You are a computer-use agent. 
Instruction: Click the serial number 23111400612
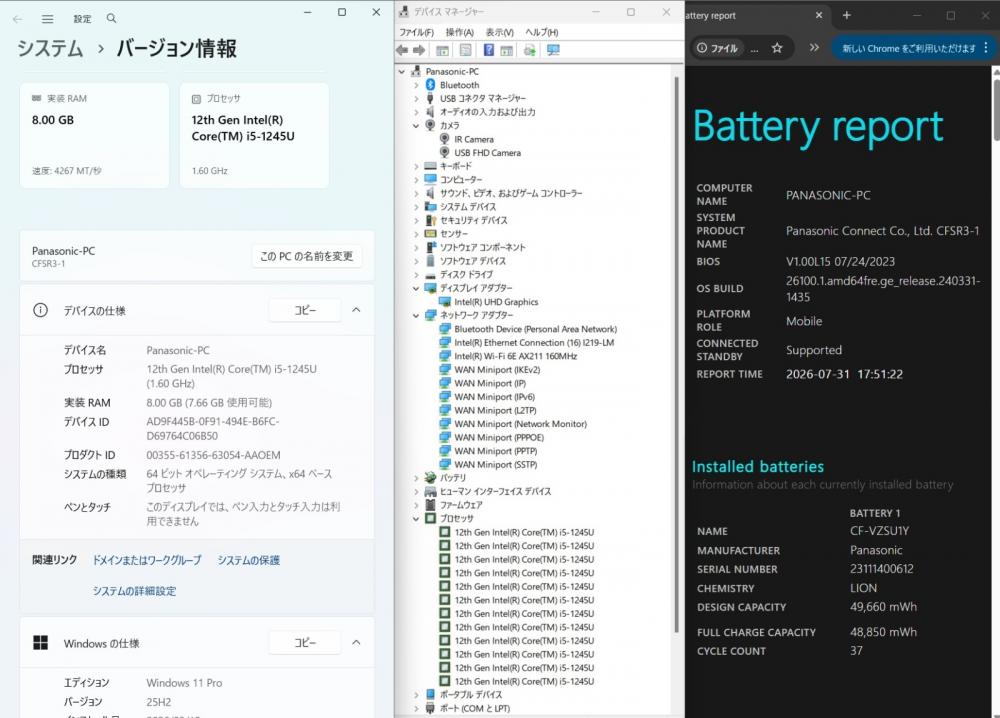coord(881,569)
